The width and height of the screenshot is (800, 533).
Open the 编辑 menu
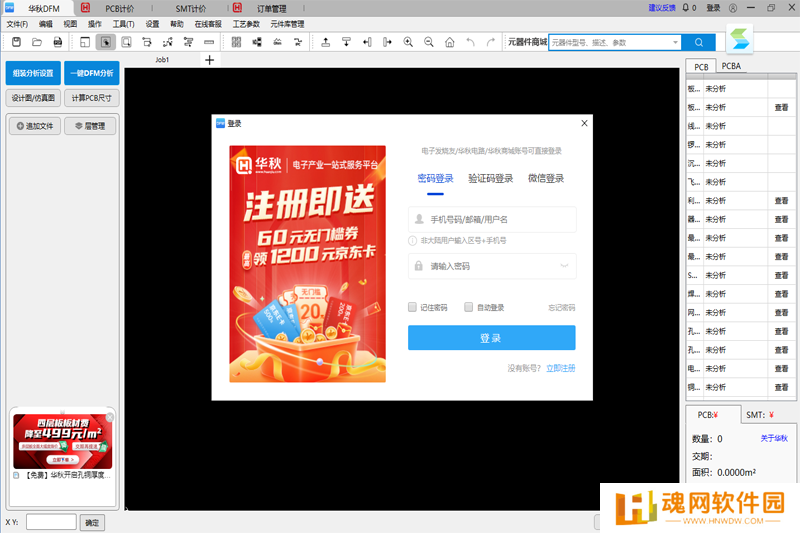(x=45, y=24)
